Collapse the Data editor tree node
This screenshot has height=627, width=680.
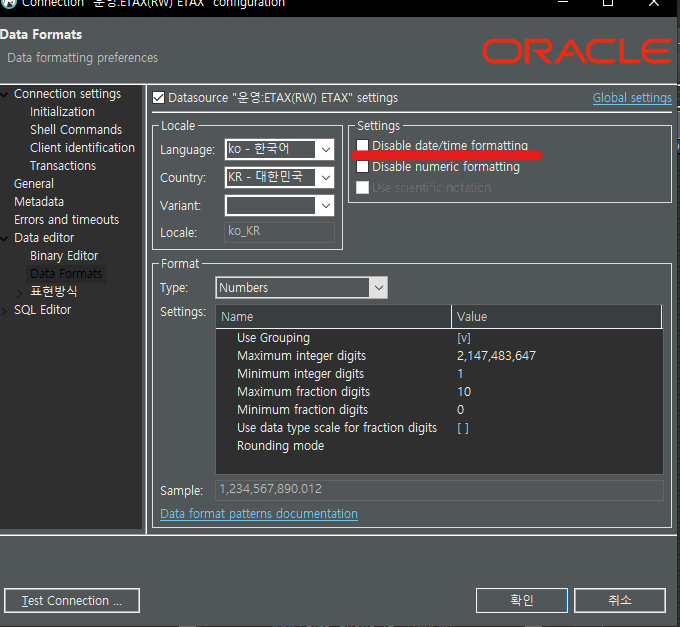pyautogui.click(x=4, y=238)
